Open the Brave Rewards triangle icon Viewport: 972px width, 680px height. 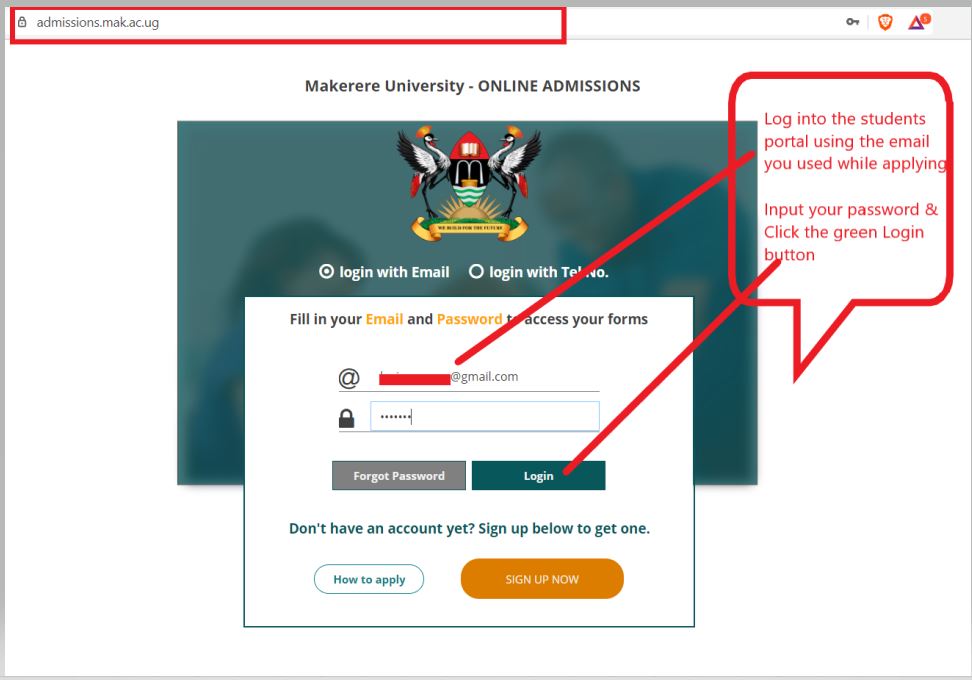[919, 22]
